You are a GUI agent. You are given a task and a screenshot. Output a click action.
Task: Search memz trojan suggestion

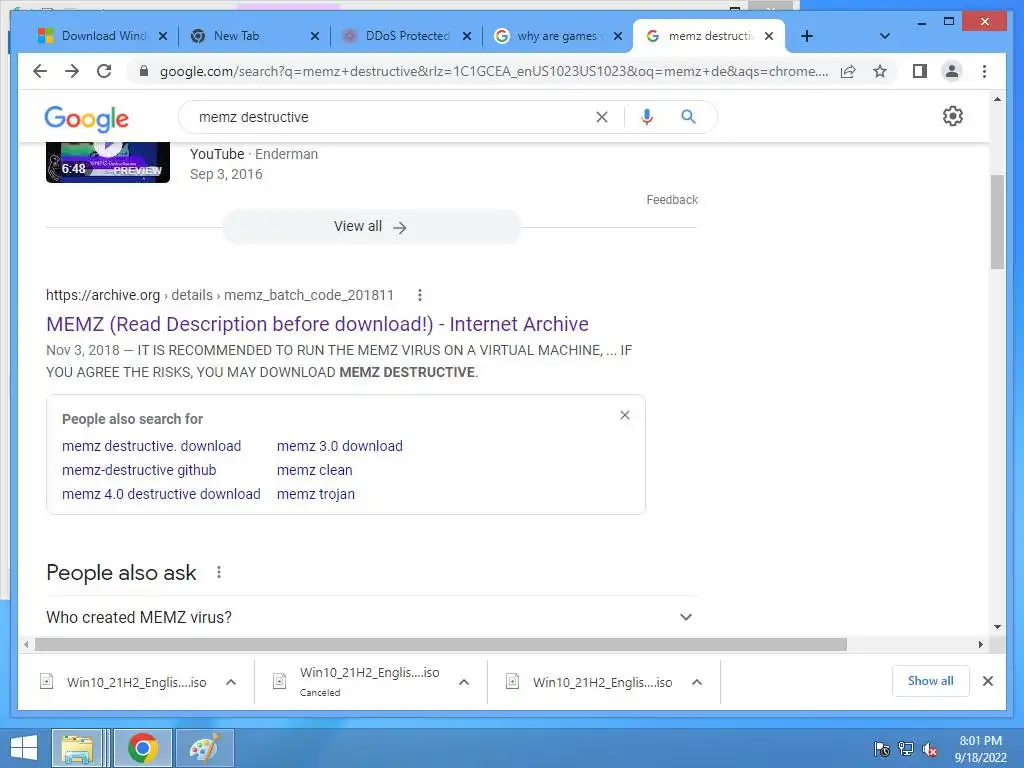(316, 494)
